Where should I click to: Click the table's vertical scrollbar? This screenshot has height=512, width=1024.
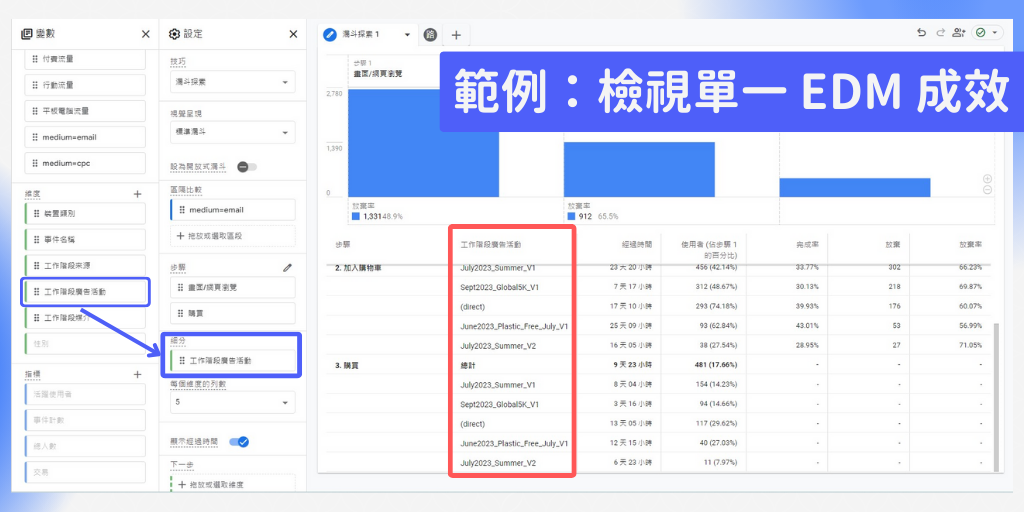click(996, 395)
